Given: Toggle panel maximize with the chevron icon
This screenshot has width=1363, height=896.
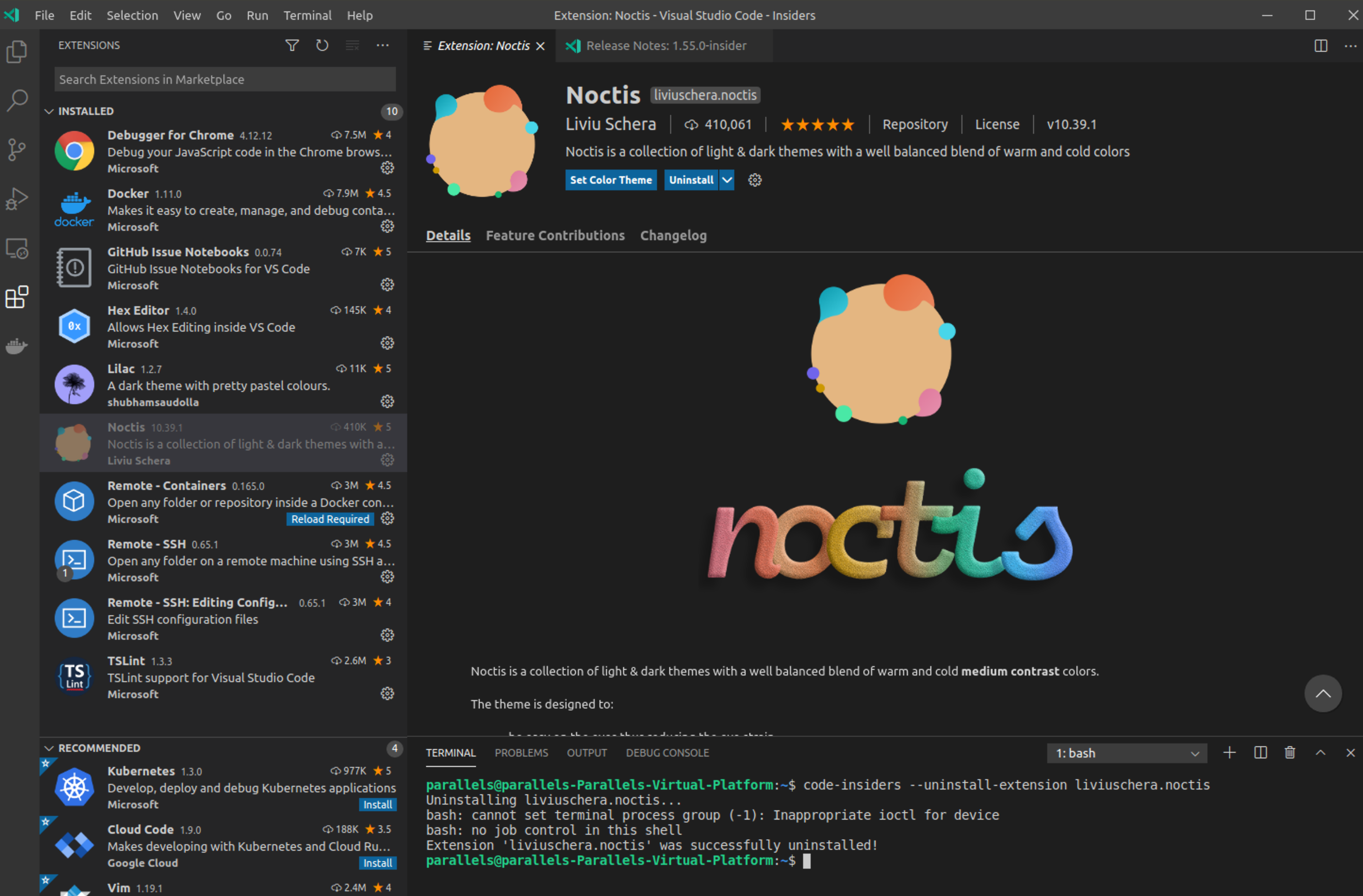Looking at the screenshot, I should click(x=1320, y=752).
